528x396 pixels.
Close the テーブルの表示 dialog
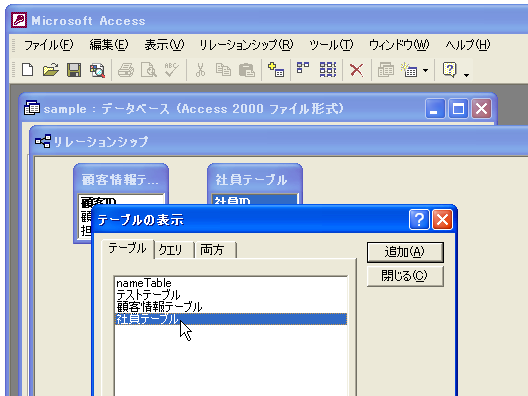point(442,220)
